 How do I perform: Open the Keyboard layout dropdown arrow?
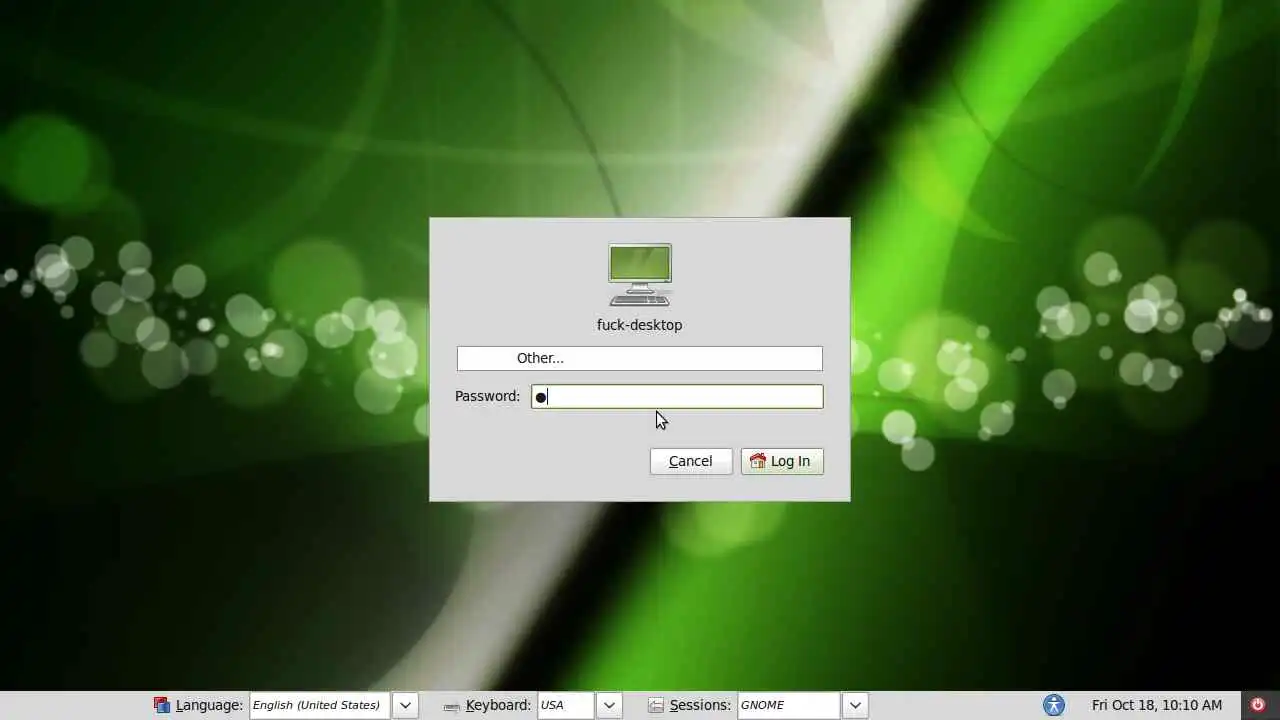pos(609,705)
